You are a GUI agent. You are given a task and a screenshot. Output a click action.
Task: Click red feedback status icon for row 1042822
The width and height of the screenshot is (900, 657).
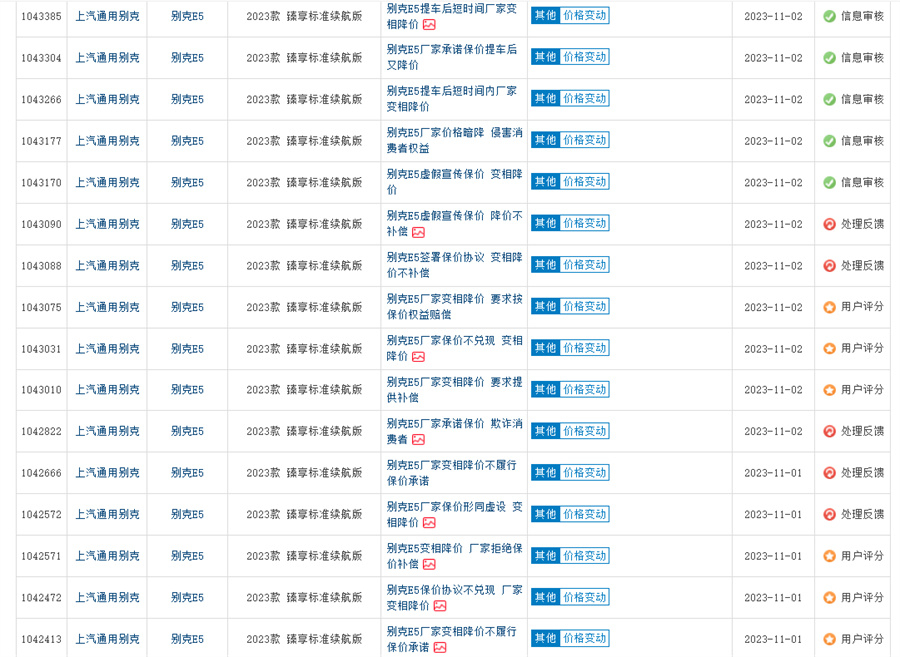[x=829, y=431]
